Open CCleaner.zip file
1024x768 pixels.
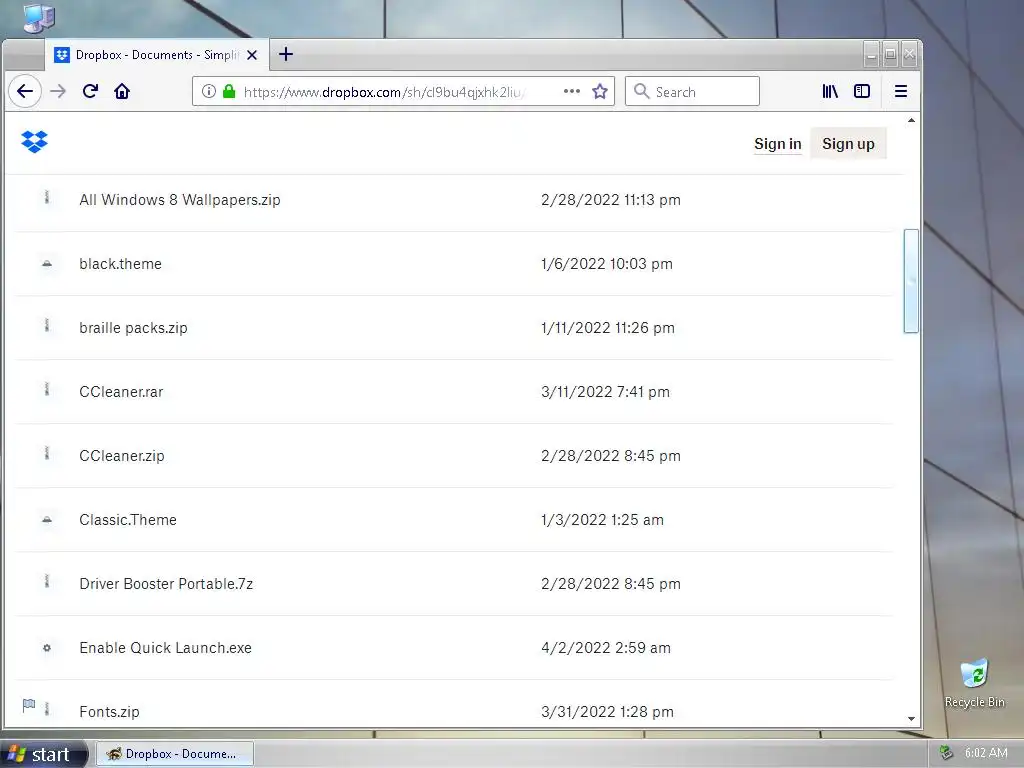tap(121, 456)
